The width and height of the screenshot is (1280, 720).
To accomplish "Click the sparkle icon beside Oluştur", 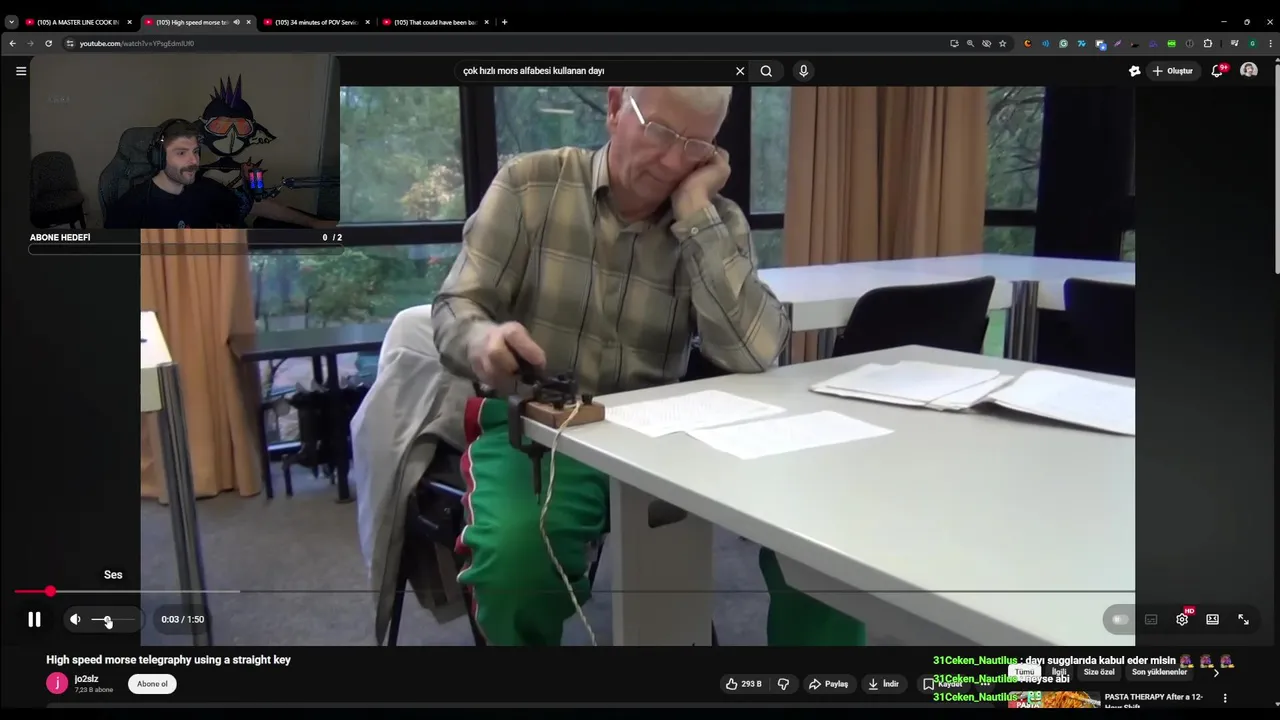I will [x=1134, y=71].
